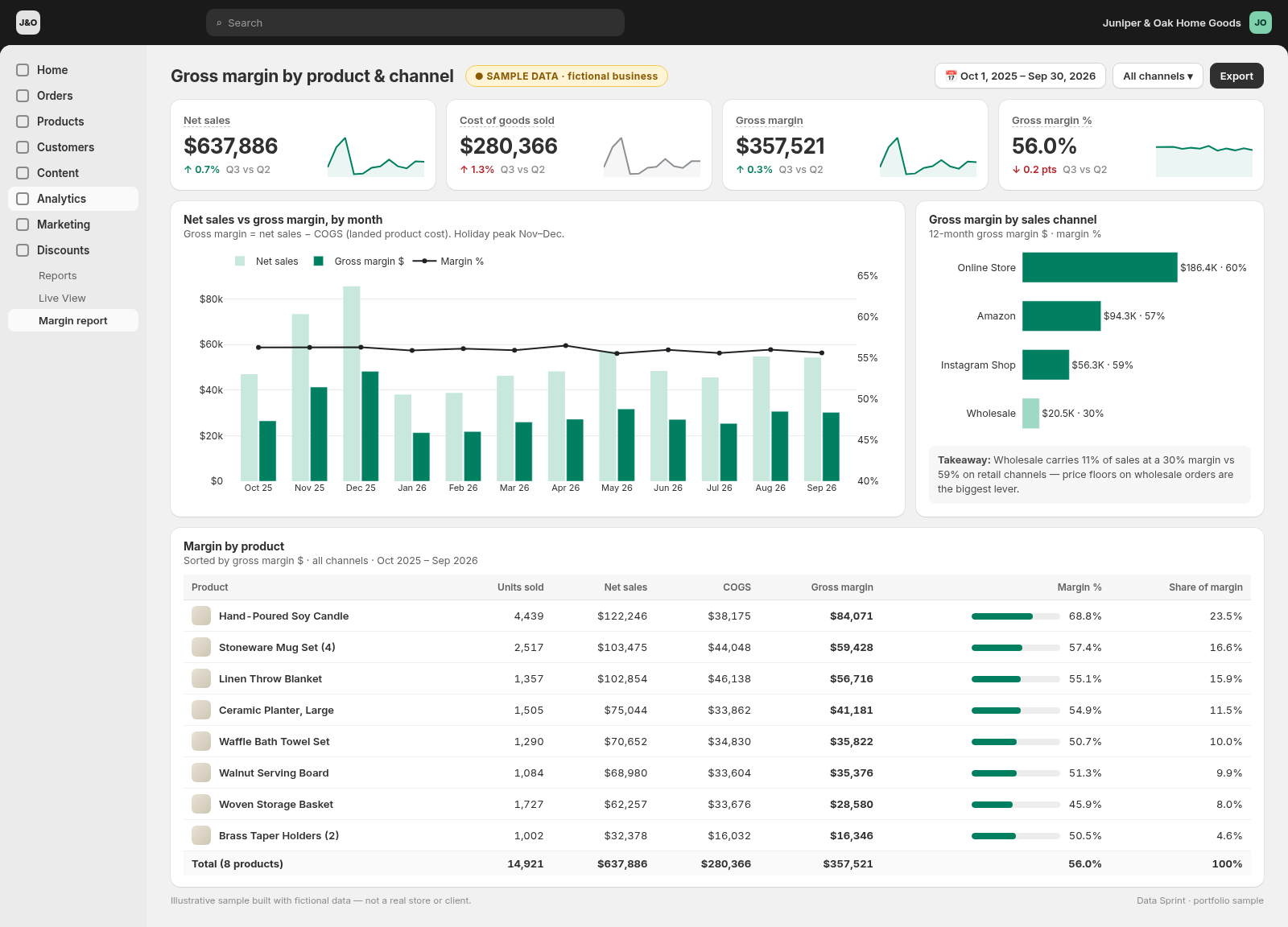Click the Stoneware Mug Set product thumbnail
The width and height of the screenshot is (1288, 927).
[201, 647]
